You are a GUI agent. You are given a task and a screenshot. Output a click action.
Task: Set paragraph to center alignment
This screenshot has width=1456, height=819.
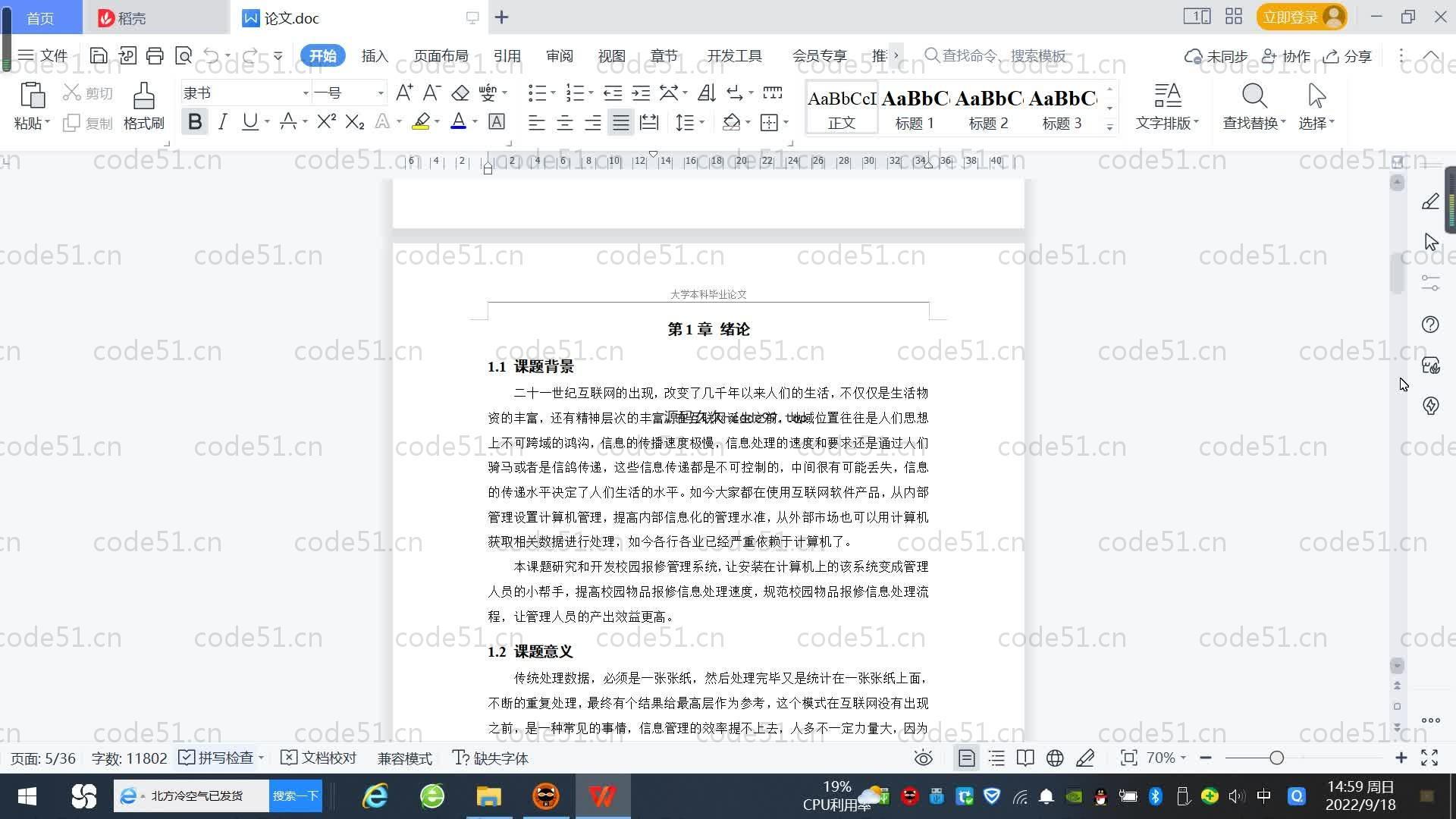pyautogui.click(x=565, y=122)
